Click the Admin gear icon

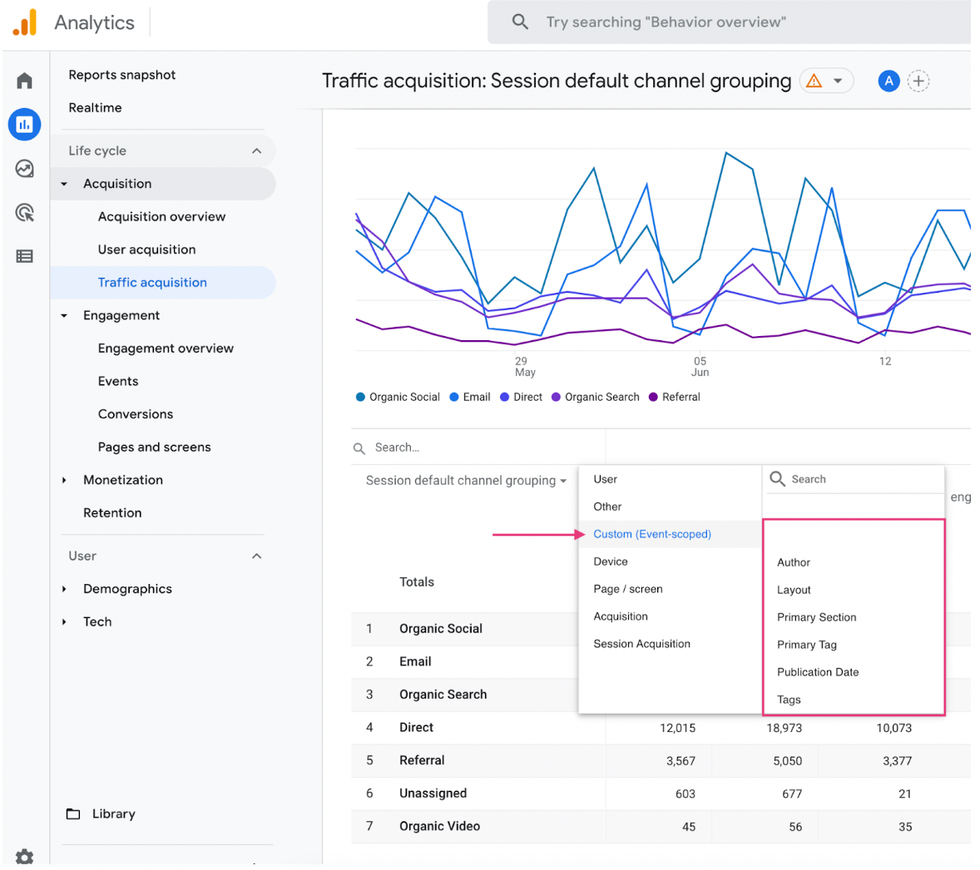click(x=25, y=857)
